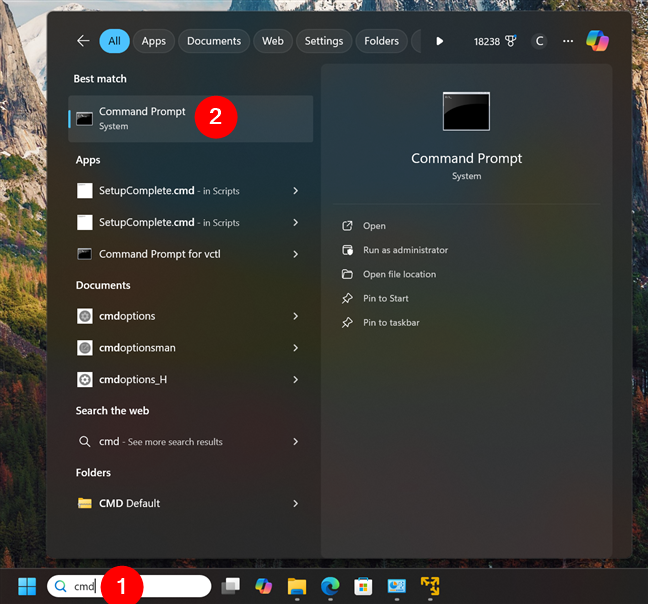Choose Open file location
The width and height of the screenshot is (648, 604).
point(399,274)
